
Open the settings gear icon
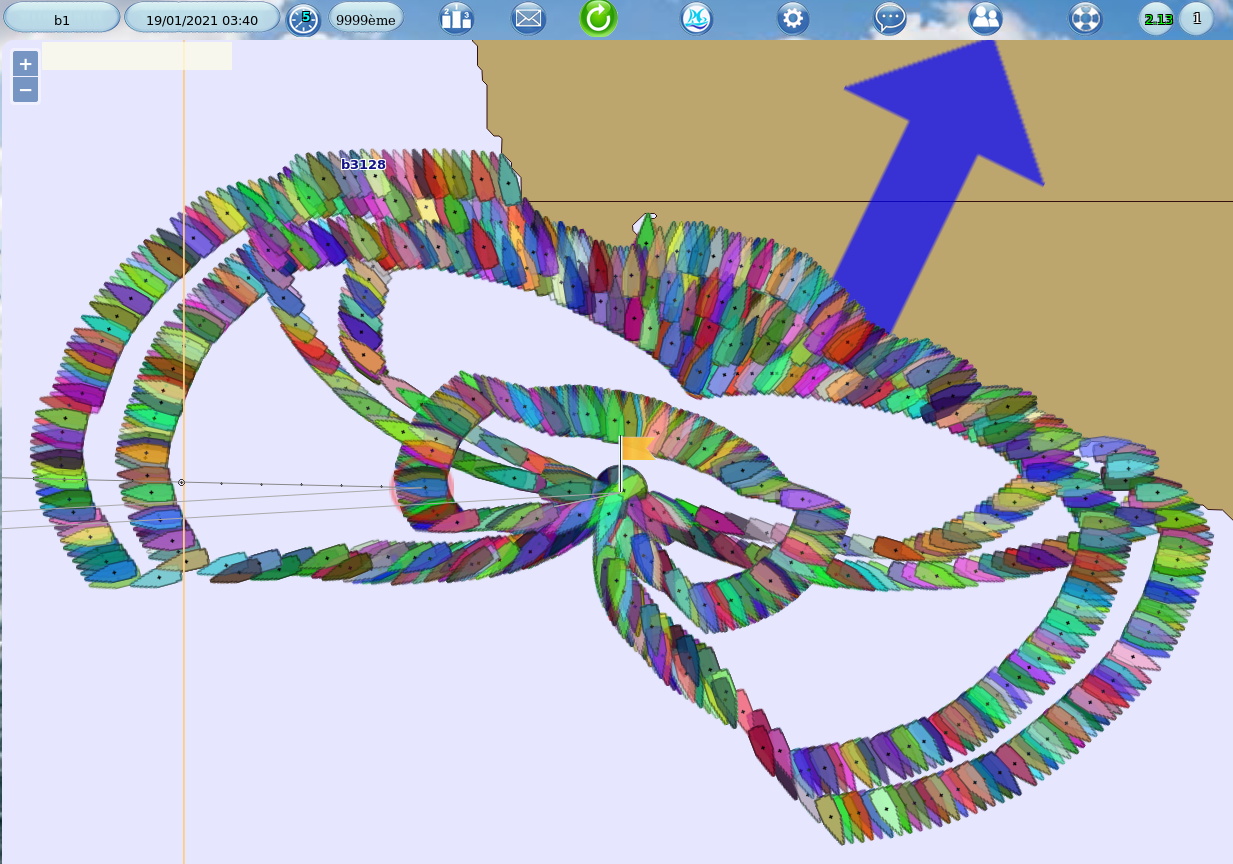click(x=793, y=18)
